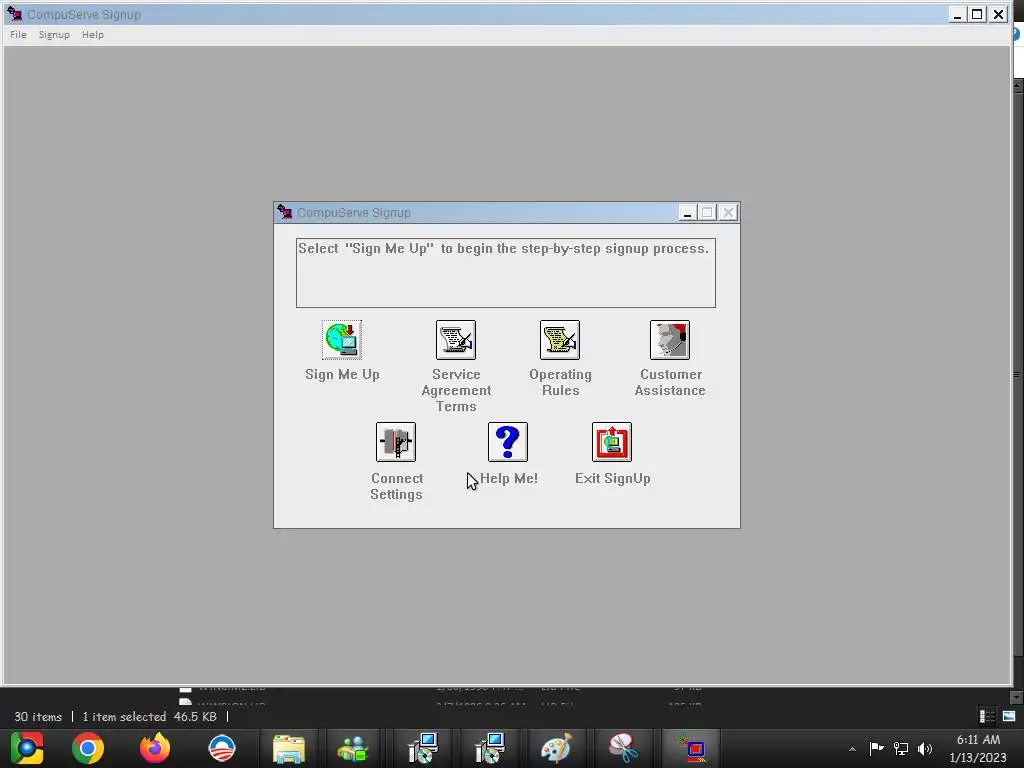Click the Action Center flag tray icon
Image resolution: width=1024 pixels, height=768 pixels.
tap(876, 748)
